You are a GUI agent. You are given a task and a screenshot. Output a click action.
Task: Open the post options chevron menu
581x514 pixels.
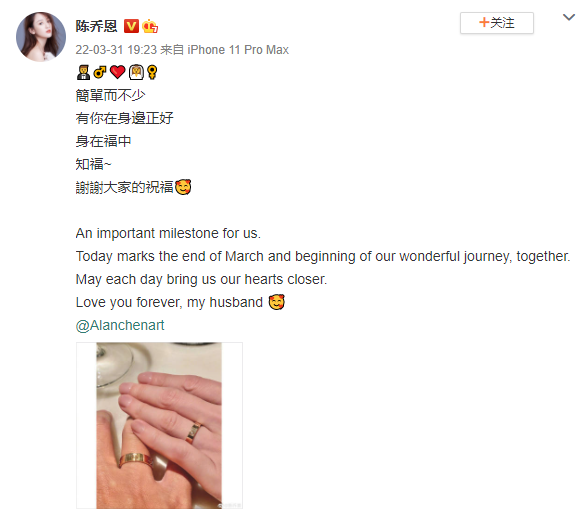point(568,17)
